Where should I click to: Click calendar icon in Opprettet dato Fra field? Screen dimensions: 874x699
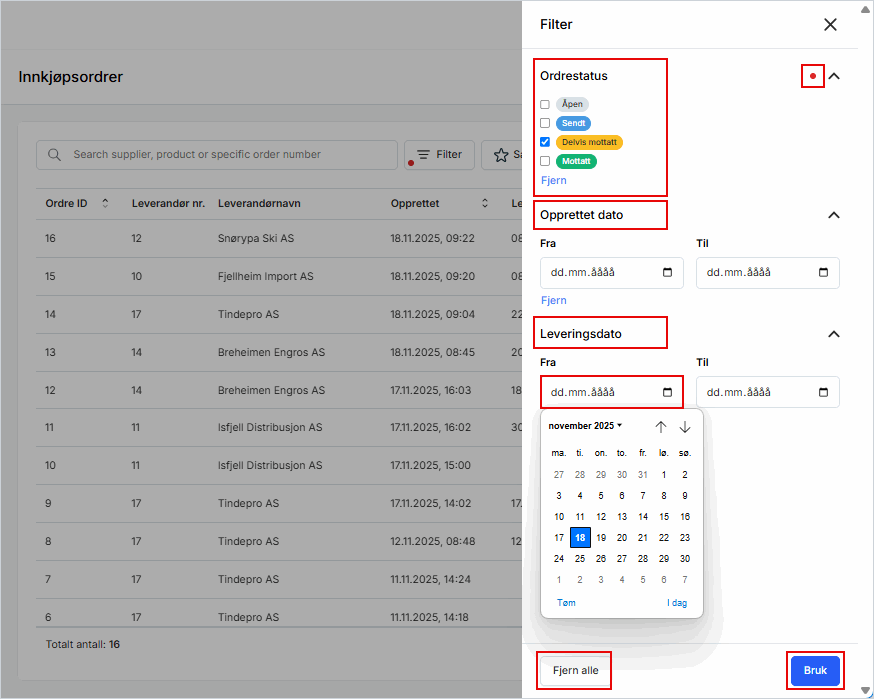667,273
